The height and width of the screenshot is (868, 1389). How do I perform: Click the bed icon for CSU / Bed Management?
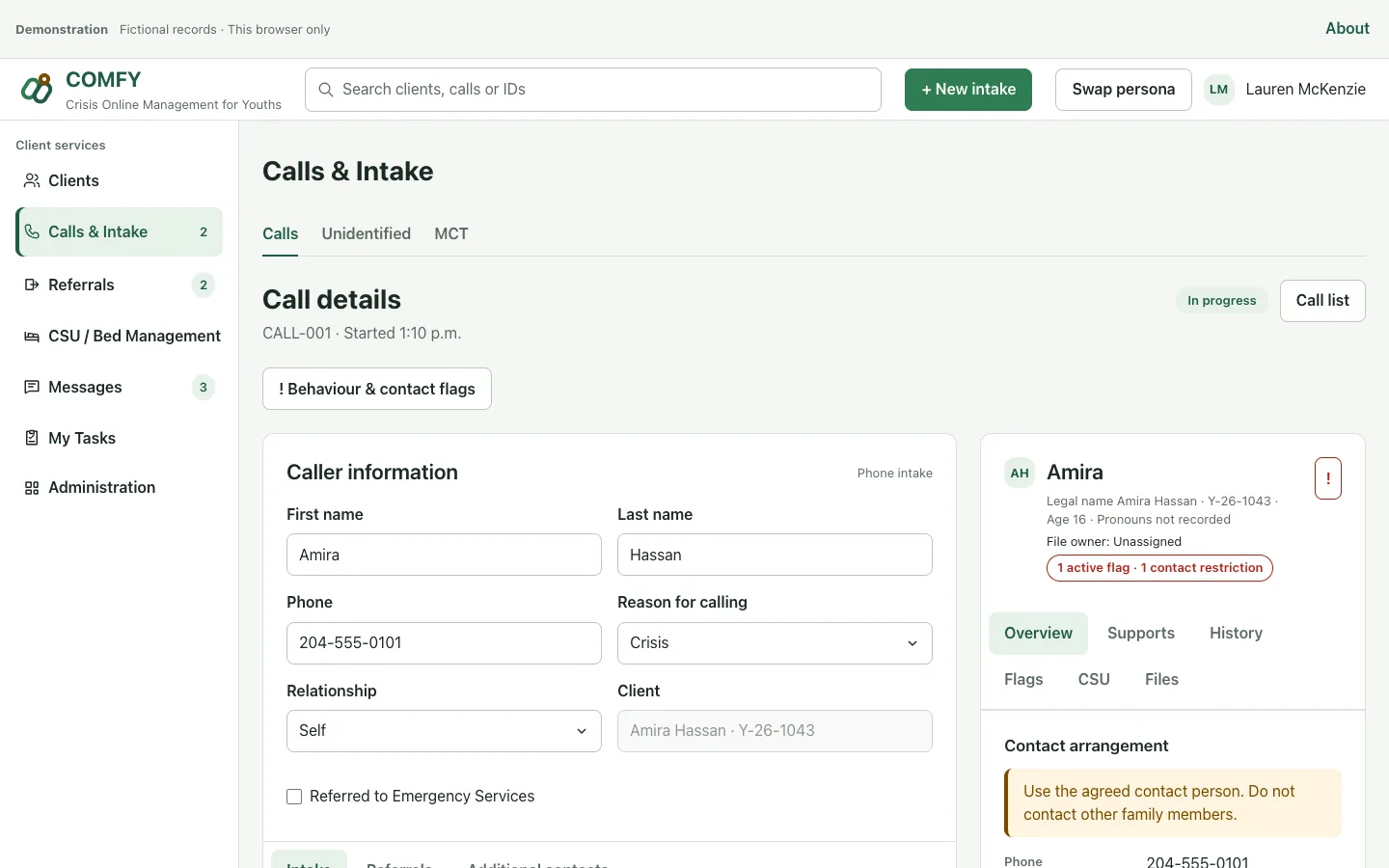click(x=32, y=336)
